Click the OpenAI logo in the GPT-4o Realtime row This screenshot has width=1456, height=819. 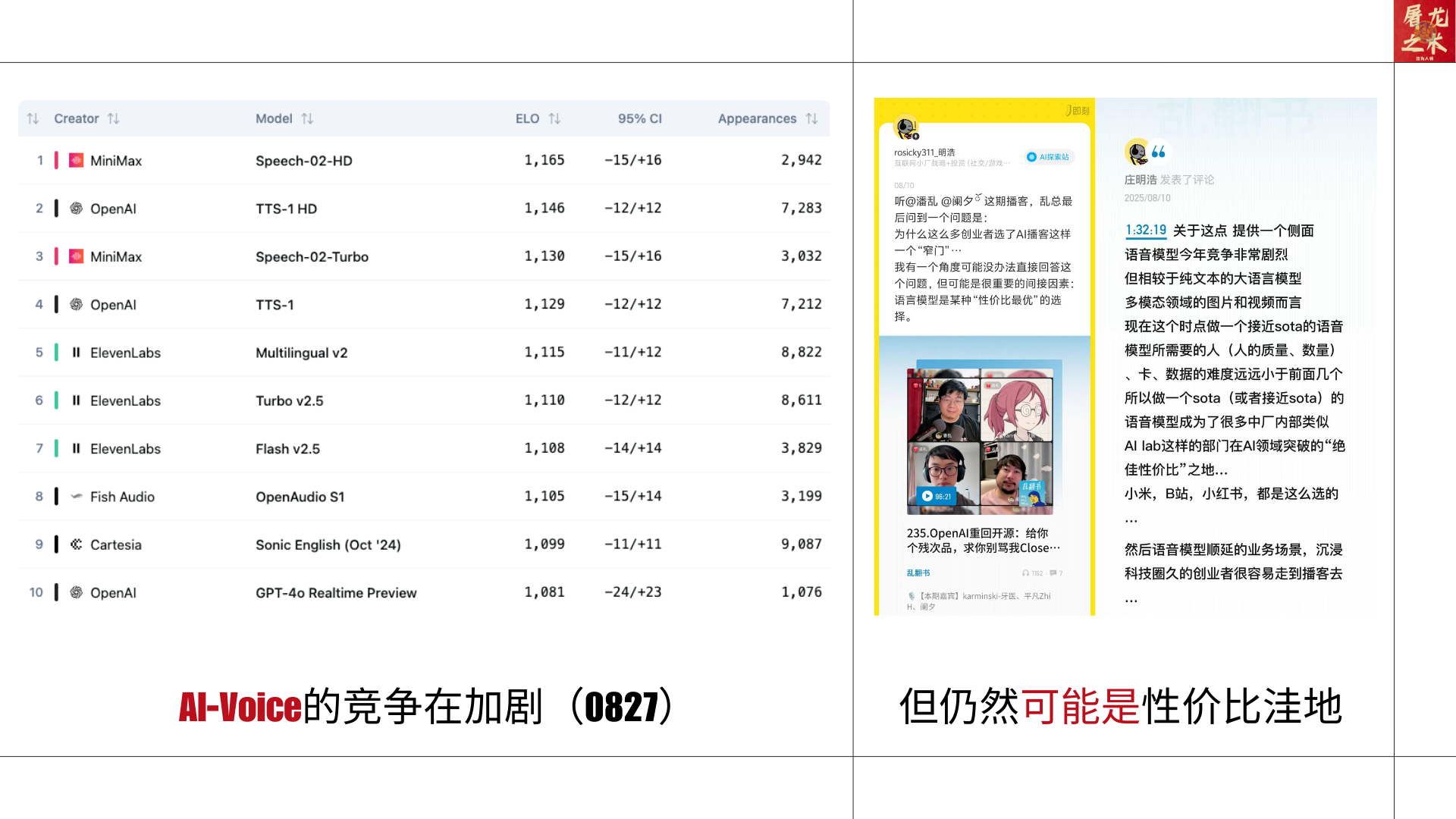pyautogui.click(x=77, y=592)
